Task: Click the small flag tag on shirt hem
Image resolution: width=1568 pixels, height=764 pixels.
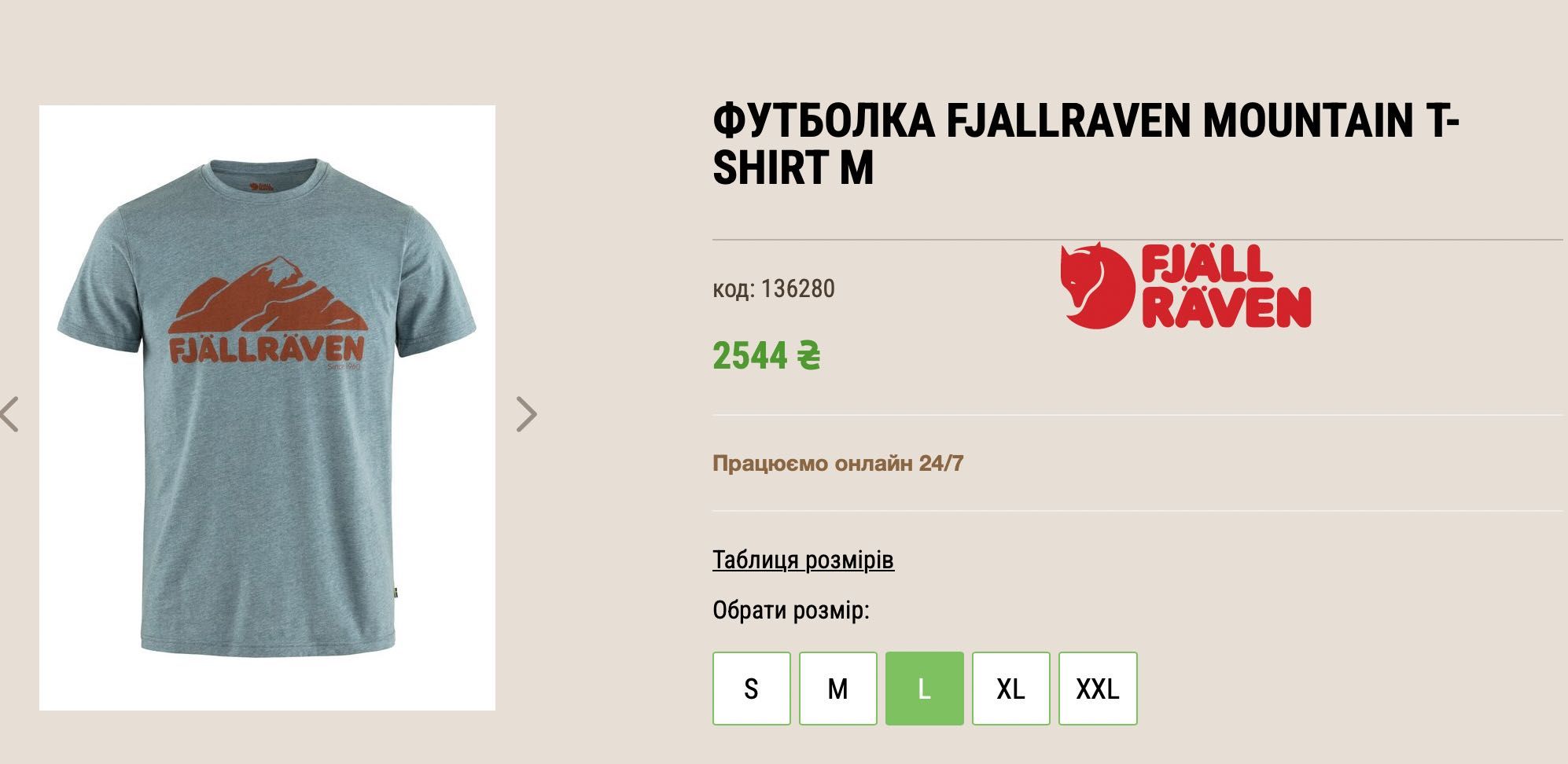Action: pyautogui.click(x=394, y=590)
